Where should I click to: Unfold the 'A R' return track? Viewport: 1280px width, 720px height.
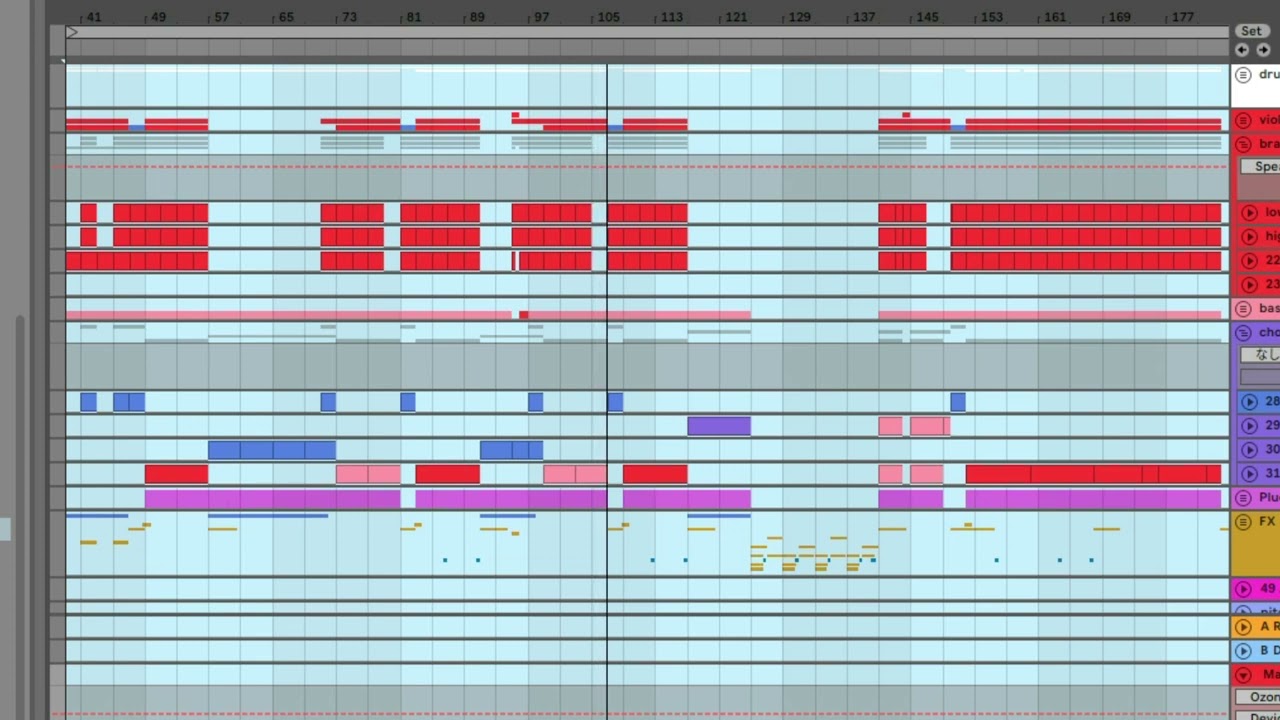(x=1243, y=627)
